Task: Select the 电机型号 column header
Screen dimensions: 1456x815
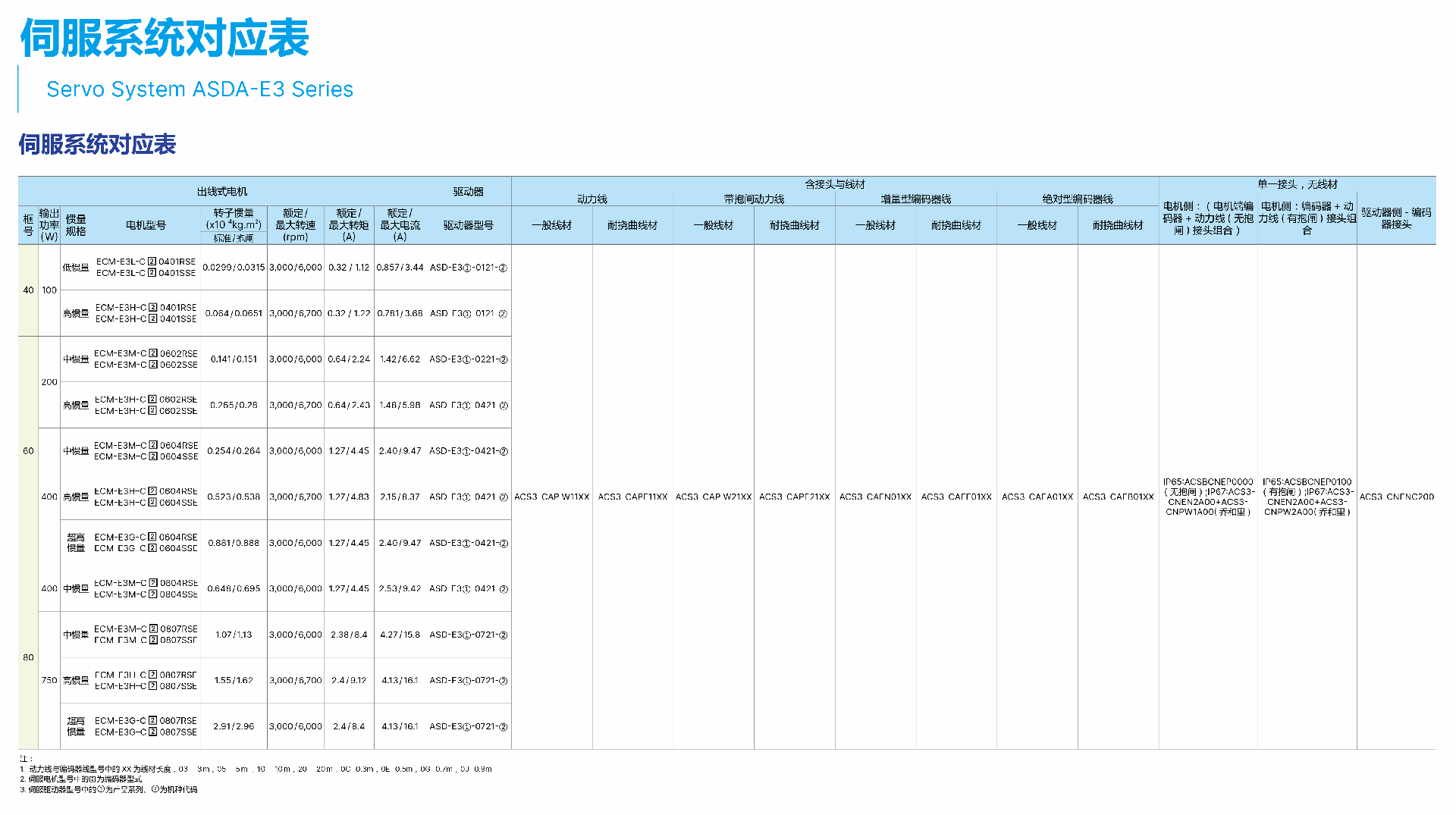Action: pyautogui.click(x=146, y=225)
